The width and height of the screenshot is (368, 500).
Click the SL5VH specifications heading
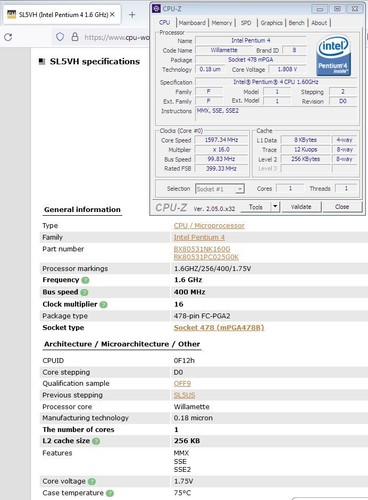pos(95,62)
